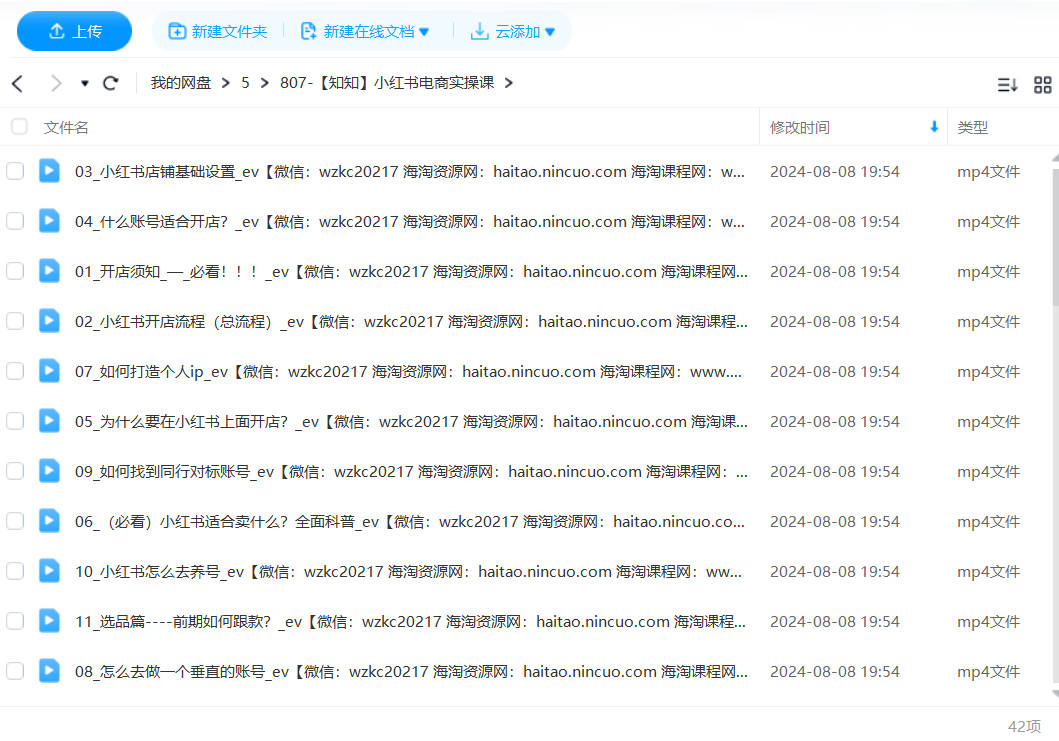The width and height of the screenshot is (1059, 741).
Task: Select file name 09_如何找到同行对标账号_ev
Action: point(411,471)
